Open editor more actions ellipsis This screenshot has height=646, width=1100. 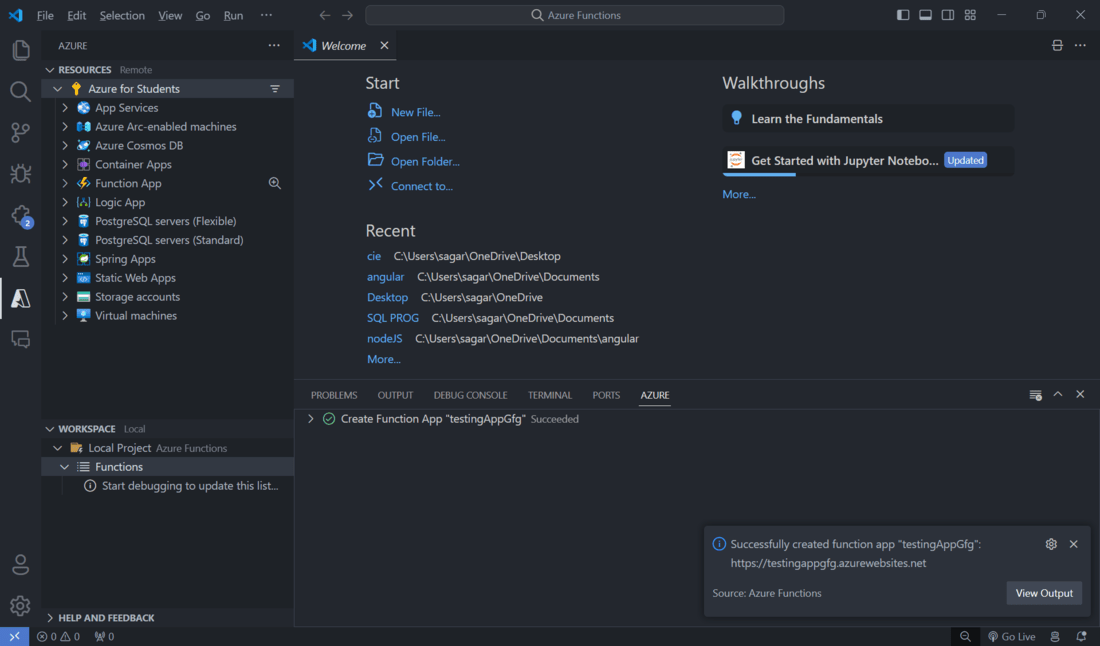(1080, 46)
